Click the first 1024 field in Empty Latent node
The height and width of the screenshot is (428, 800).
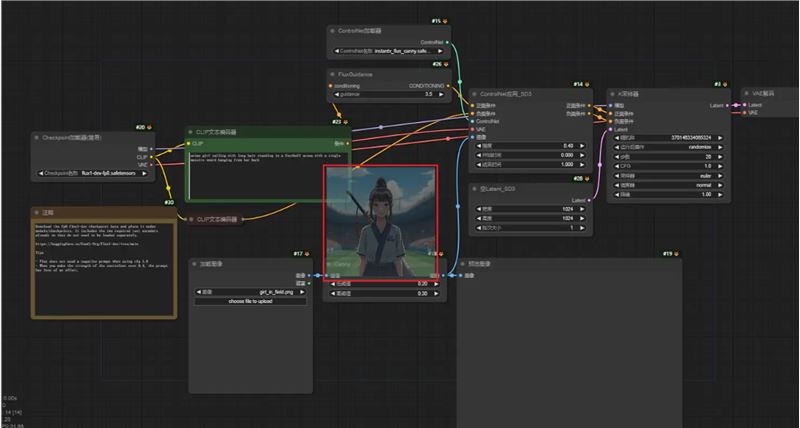pos(531,209)
